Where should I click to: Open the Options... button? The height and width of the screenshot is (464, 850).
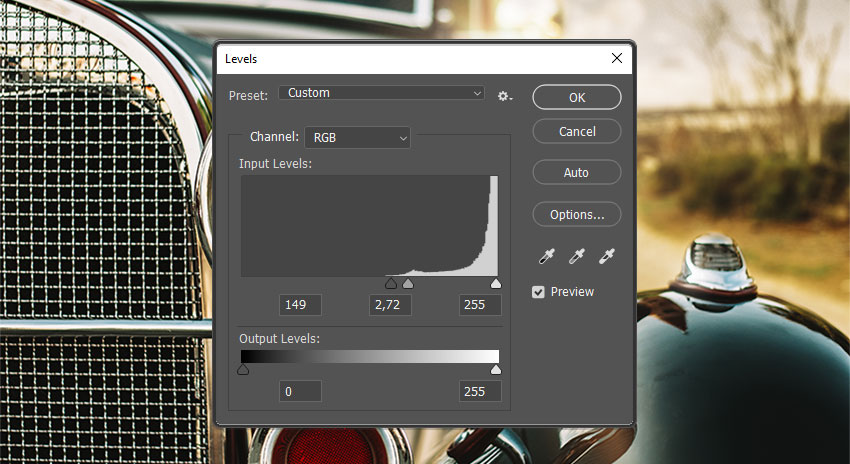pos(577,214)
